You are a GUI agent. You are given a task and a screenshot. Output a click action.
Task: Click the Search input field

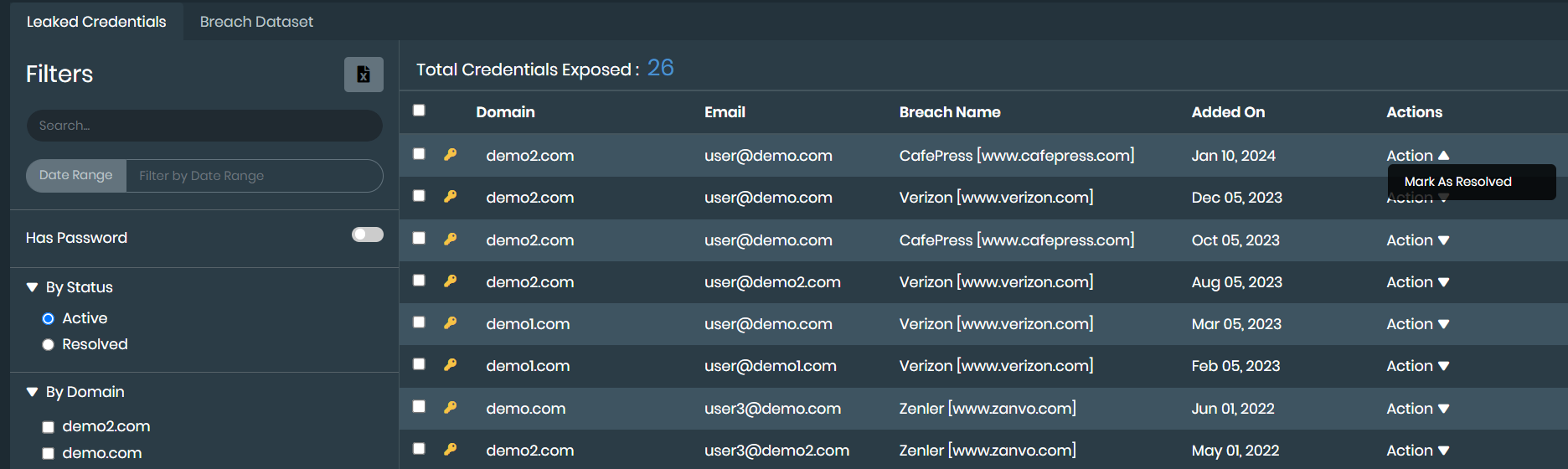point(204,126)
